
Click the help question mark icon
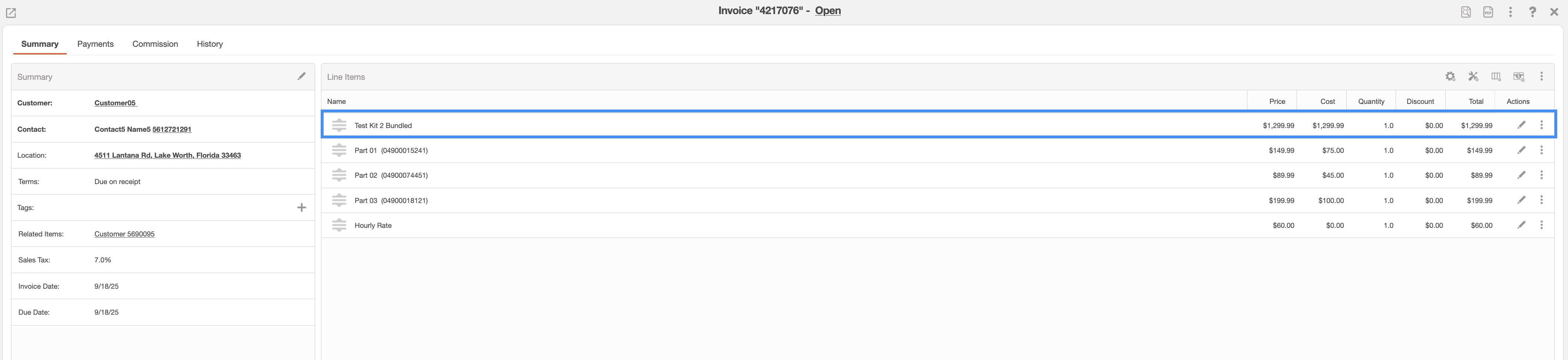click(1532, 12)
